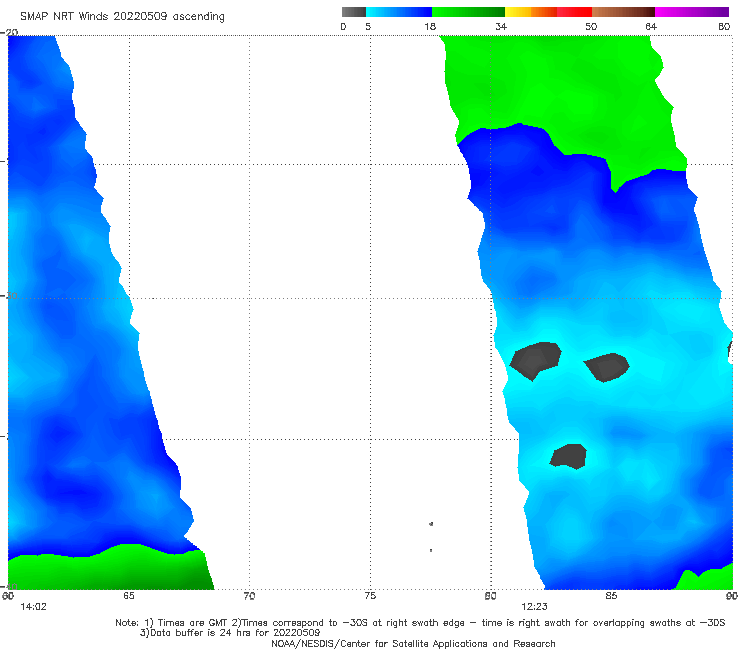The height and width of the screenshot is (650, 740).
Task: Click the gray 0-5 segment of color bar
Action: (x=354, y=12)
